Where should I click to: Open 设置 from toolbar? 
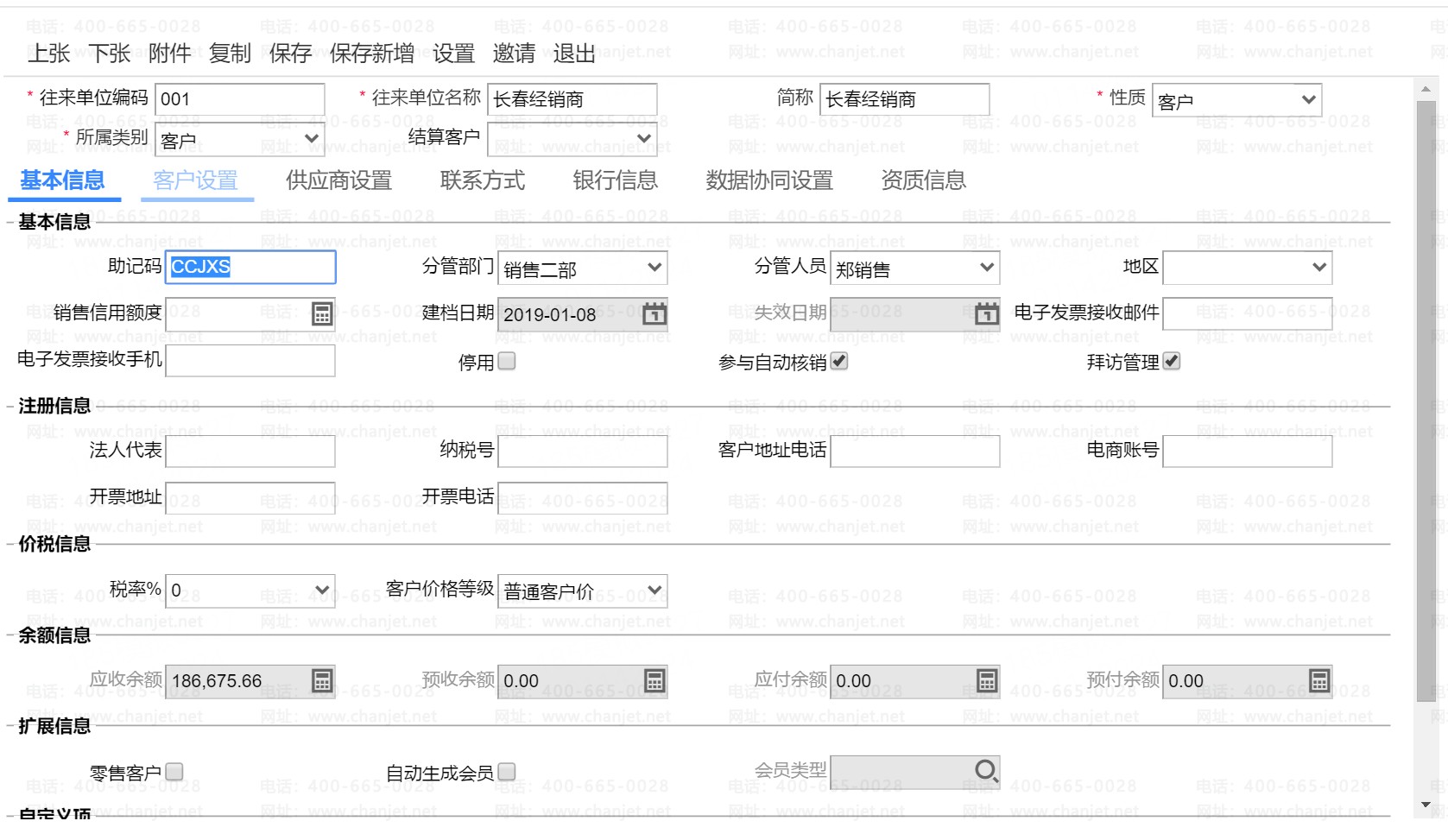point(454,54)
